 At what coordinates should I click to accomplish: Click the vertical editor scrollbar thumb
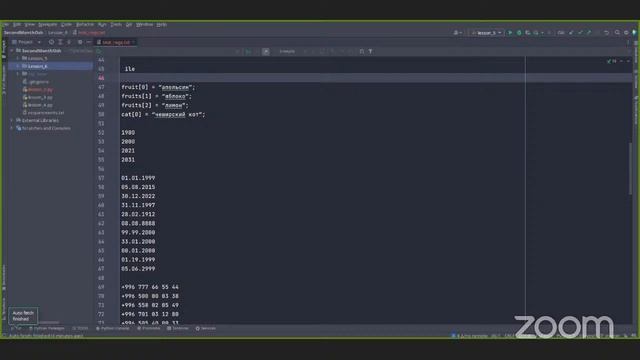tap(630, 169)
